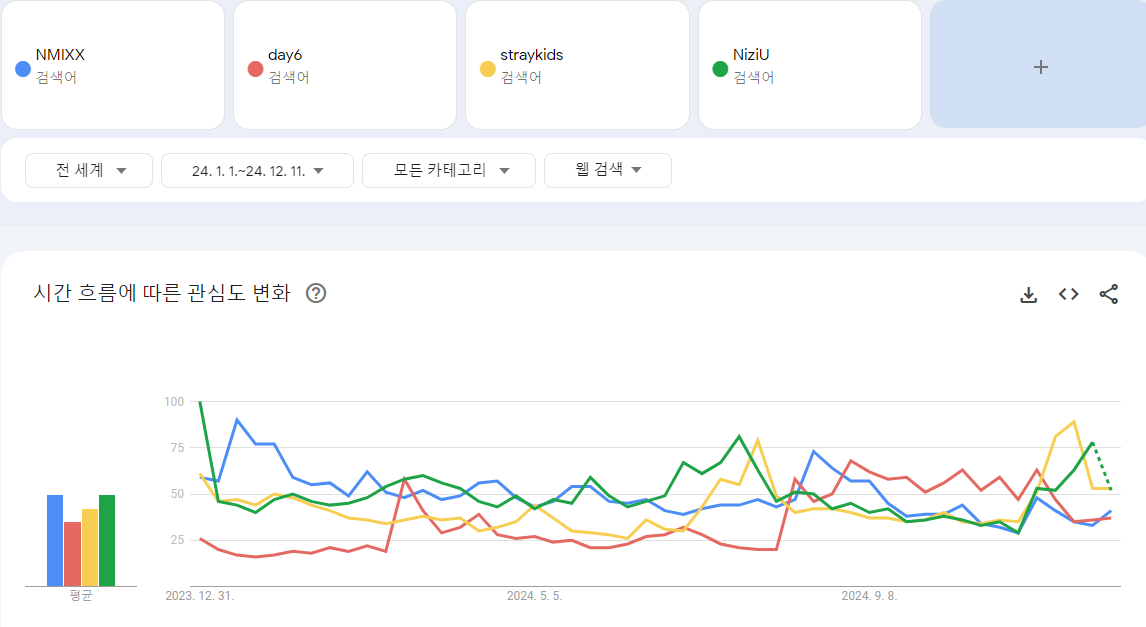Click the yellow straykids color dot
This screenshot has width=1146, height=627.
pyautogui.click(x=487, y=69)
